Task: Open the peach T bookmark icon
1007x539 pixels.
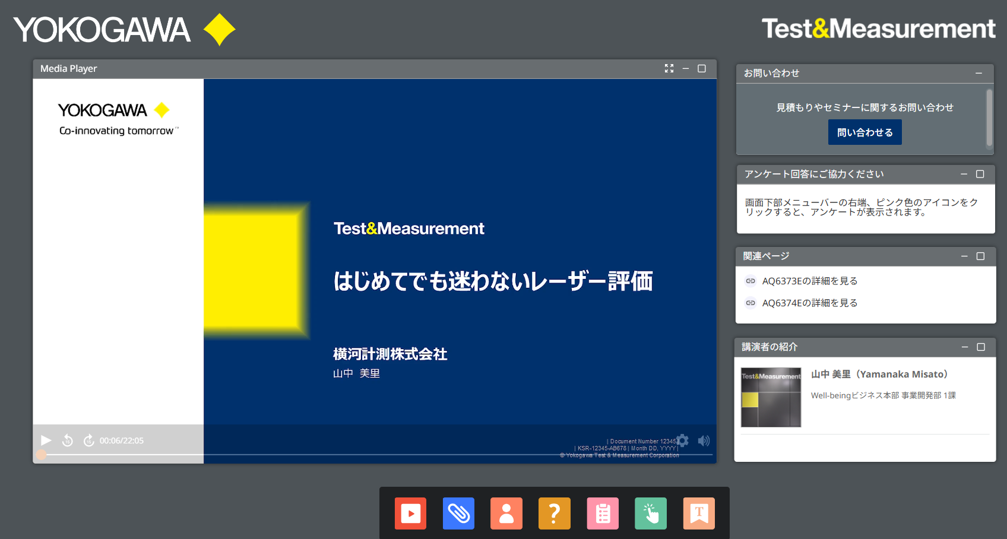Action: pyautogui.click(x=699, y=513)
